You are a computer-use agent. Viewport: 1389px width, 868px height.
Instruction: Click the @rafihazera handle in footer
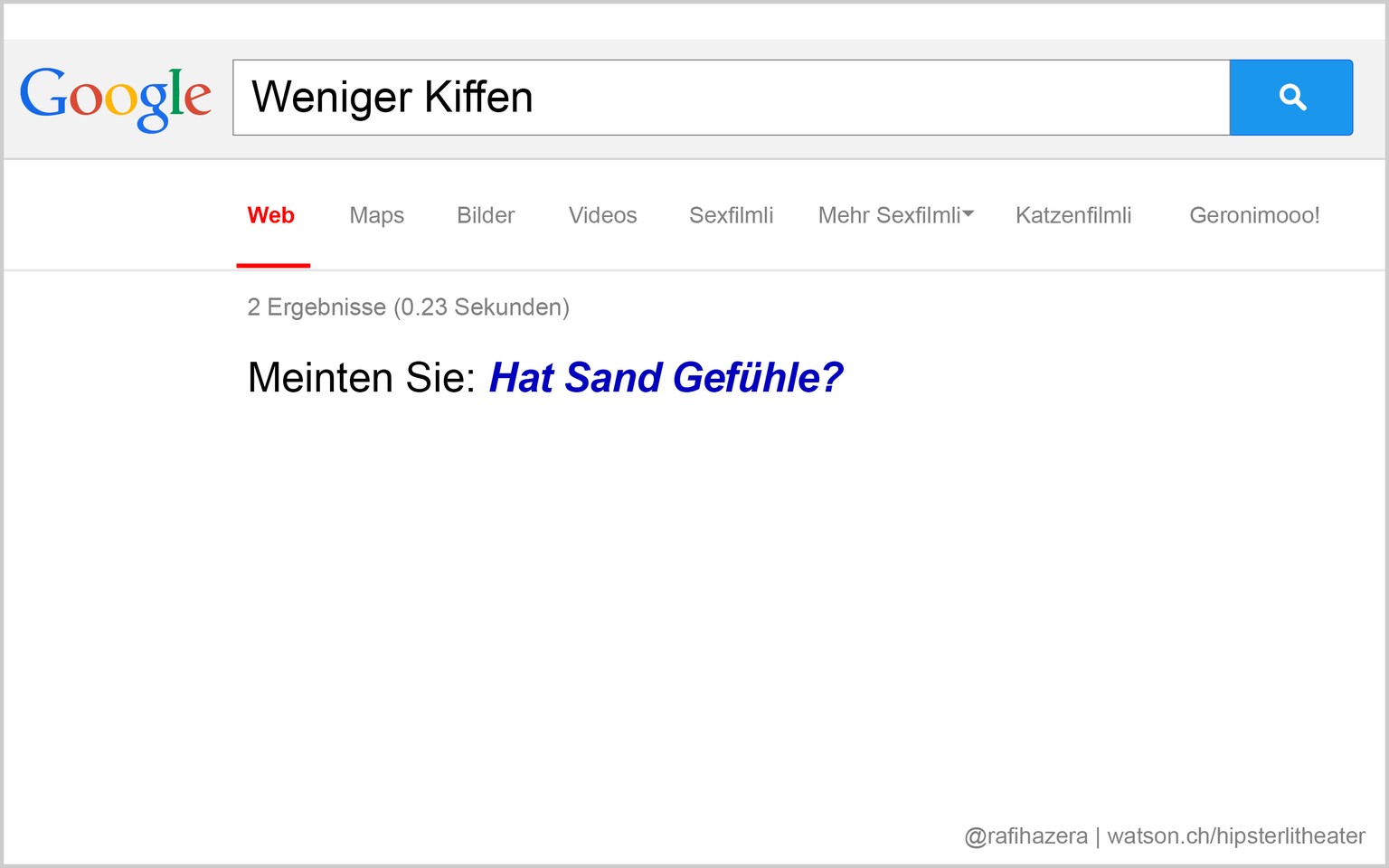click(x=1025, y=836)
